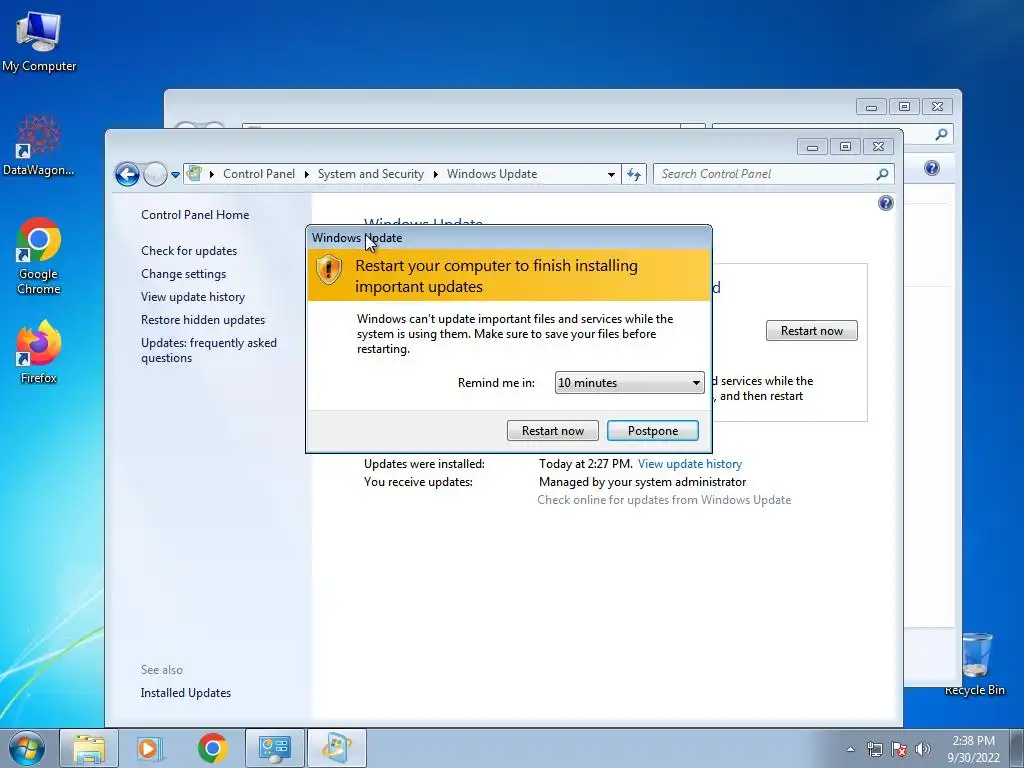This screenshot has width=1024, height=768.
Task: Open Change settings link
Action: pyautogui.click(x=184, y=274)
